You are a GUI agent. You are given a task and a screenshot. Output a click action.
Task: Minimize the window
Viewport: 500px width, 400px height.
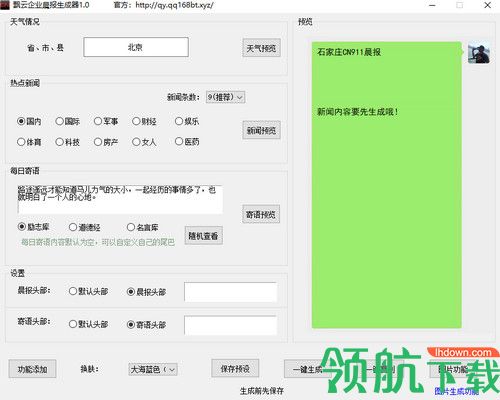pos(432,5)
